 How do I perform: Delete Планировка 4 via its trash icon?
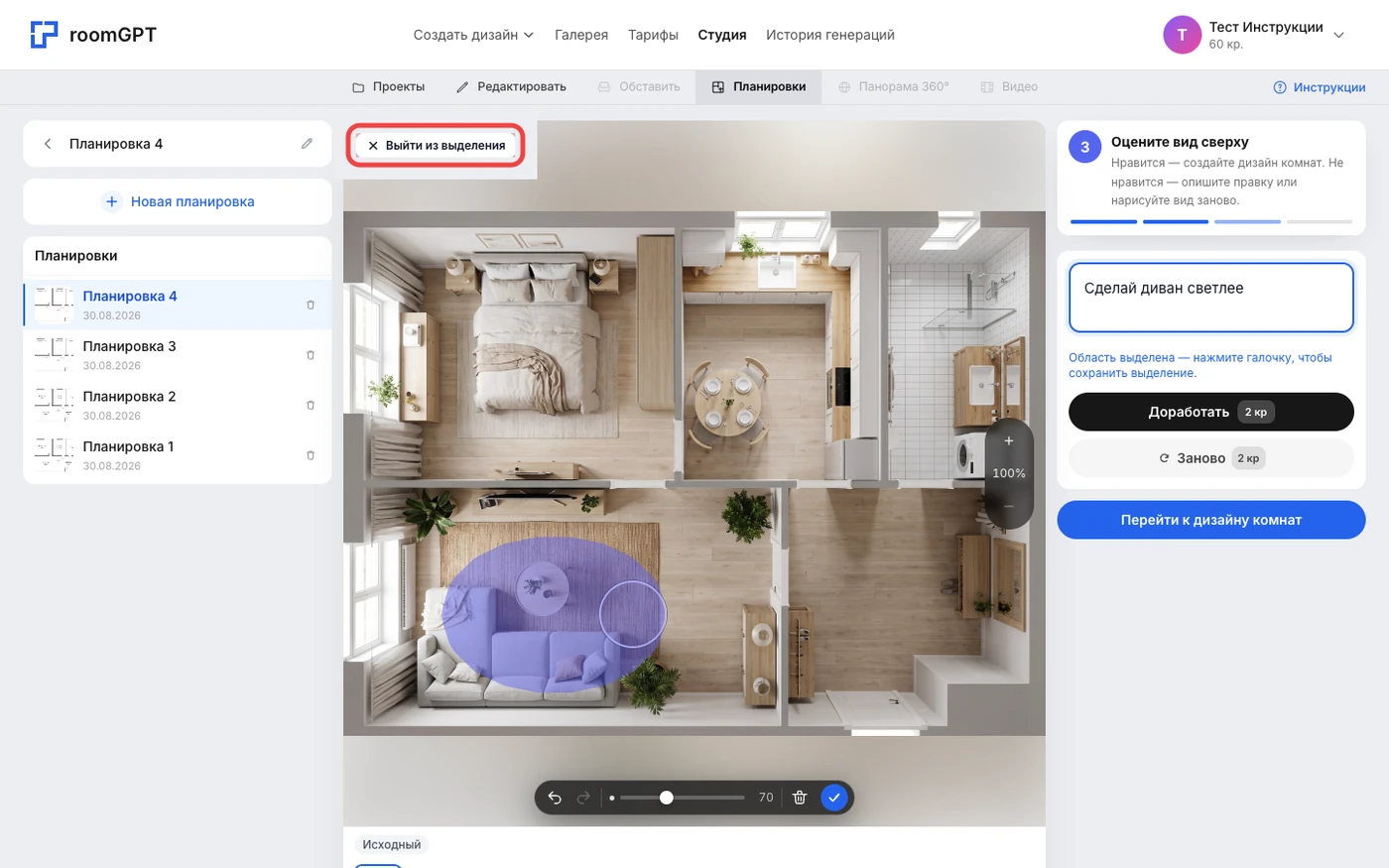311,305
